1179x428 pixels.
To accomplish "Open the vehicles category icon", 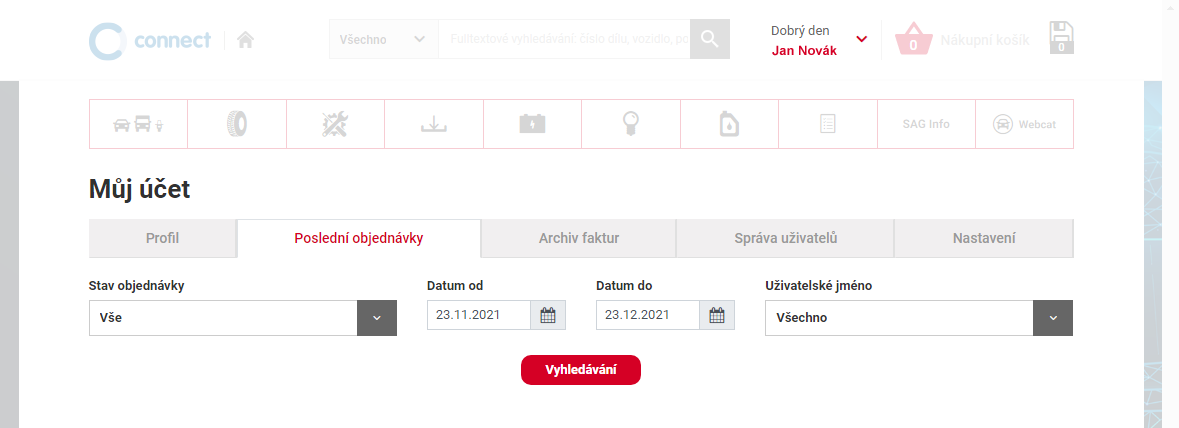I will (x=138, y=124).
